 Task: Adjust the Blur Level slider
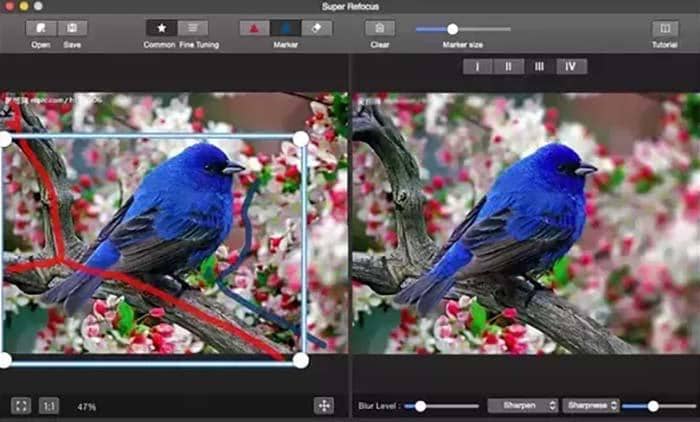point(420,406)
